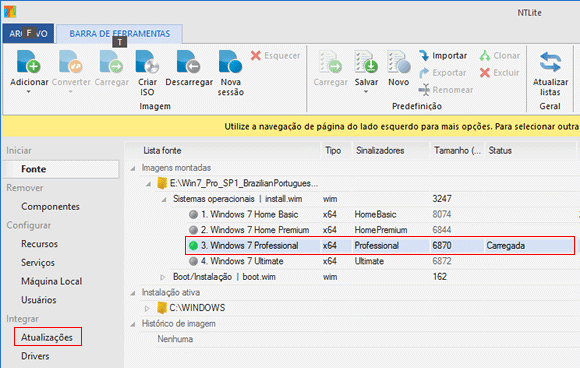Select Windows 7 Professional row text

point(249,246)
